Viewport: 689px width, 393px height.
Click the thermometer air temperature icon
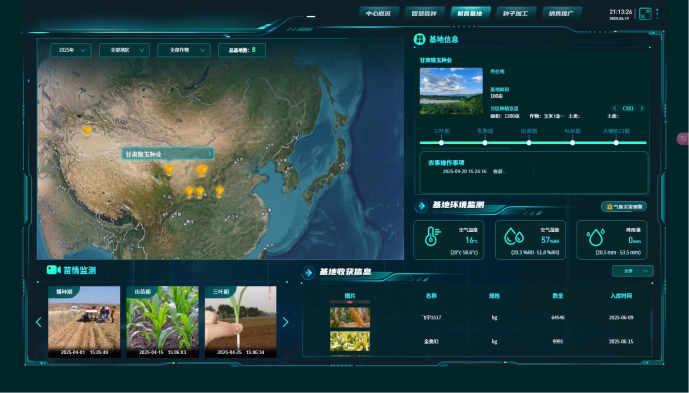(432, 237)
